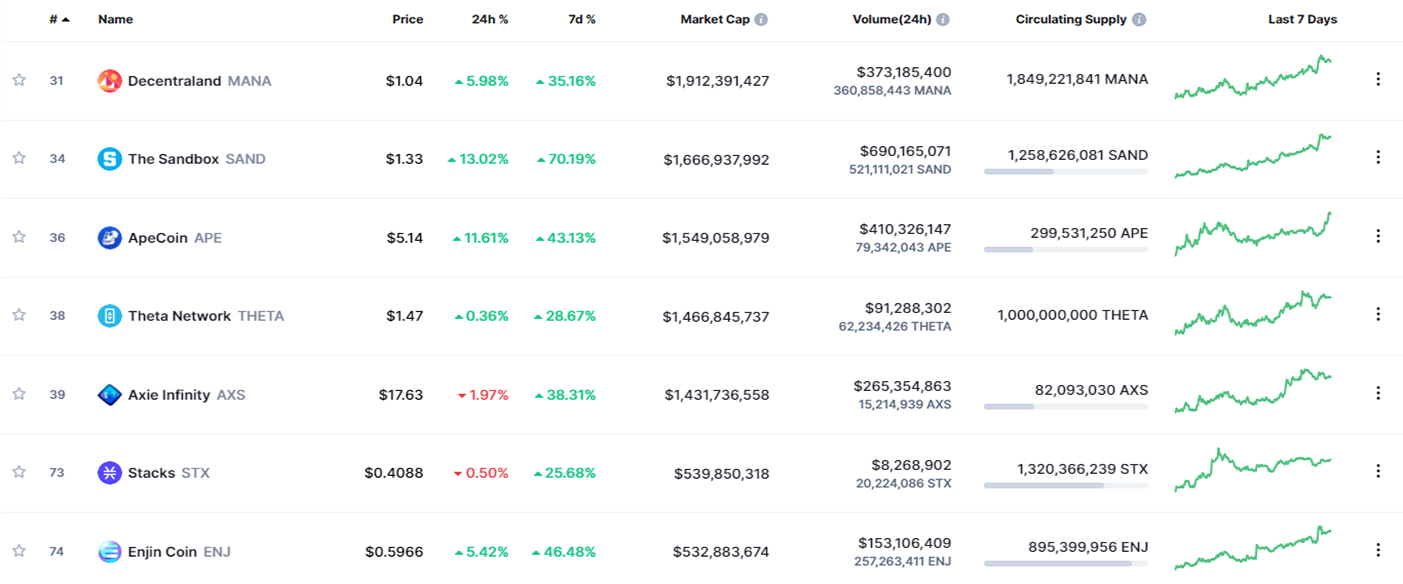Viewport: 1403px width, 584px height.
Task: Open the Stacks row three-dot menu
Action: [x=1378, y=471]
